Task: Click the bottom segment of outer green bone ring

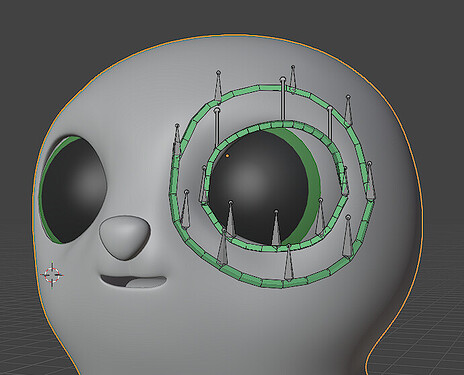Action: 272,284
